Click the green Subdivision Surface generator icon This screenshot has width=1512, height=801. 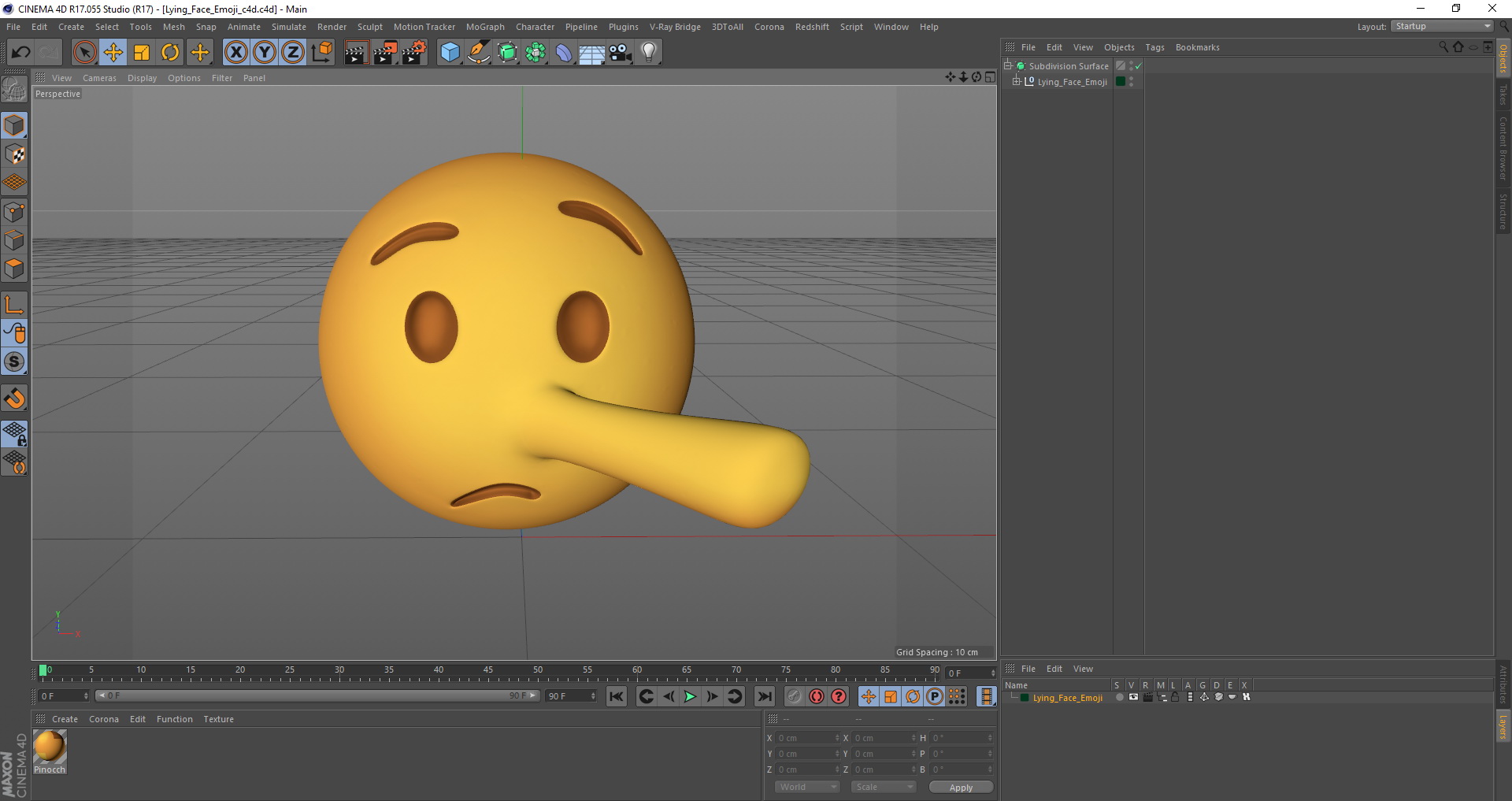507,53
